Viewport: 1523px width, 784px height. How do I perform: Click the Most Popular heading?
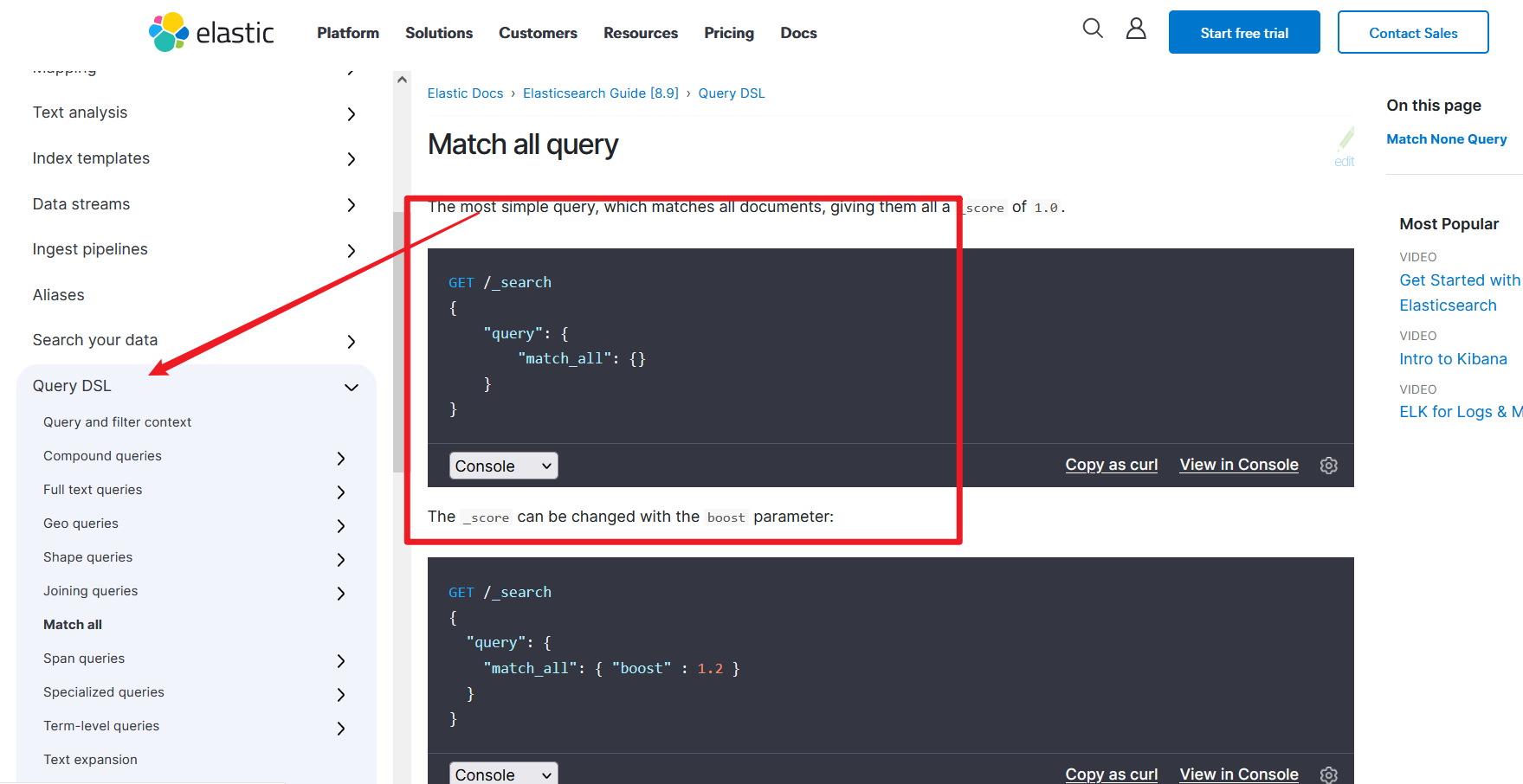(1449, 224)
